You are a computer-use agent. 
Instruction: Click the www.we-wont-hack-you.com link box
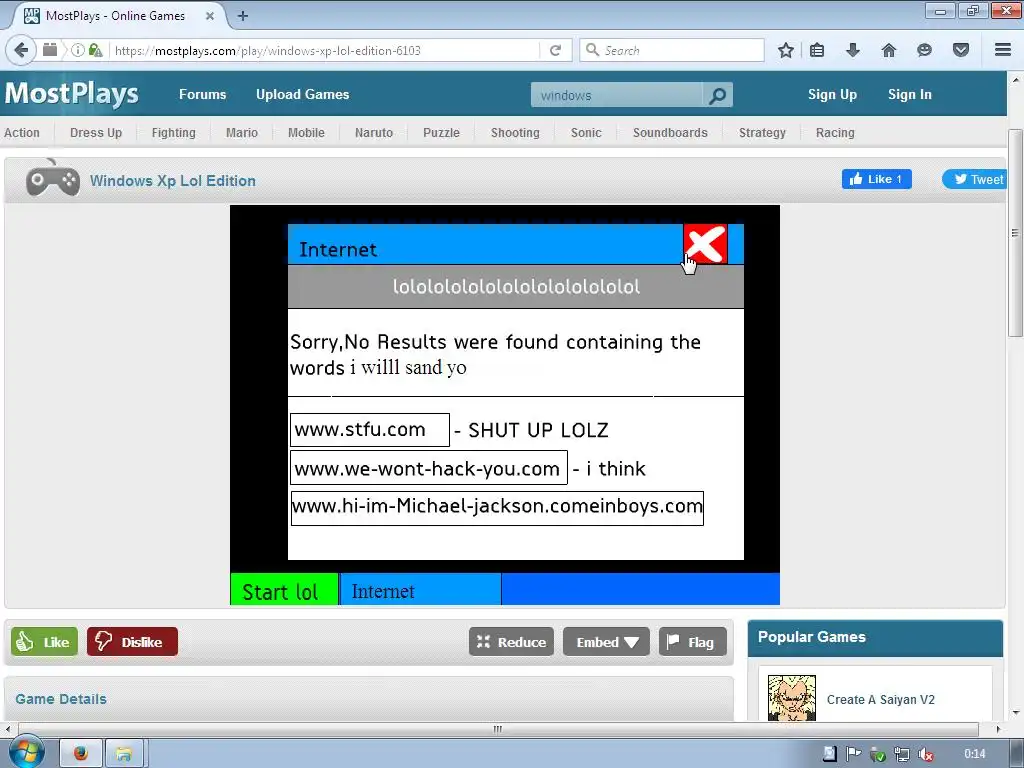(428, 468)
